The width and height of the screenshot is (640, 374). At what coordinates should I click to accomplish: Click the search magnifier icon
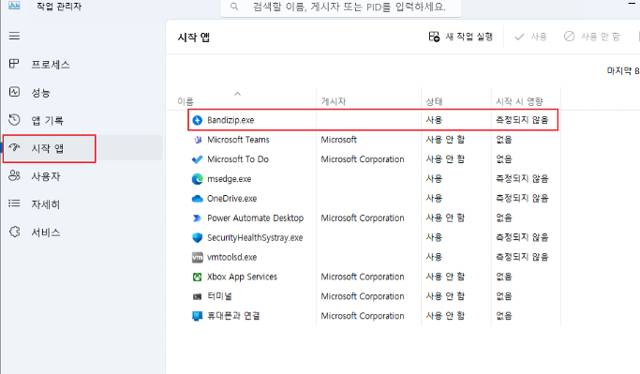[x=234, y=7]
